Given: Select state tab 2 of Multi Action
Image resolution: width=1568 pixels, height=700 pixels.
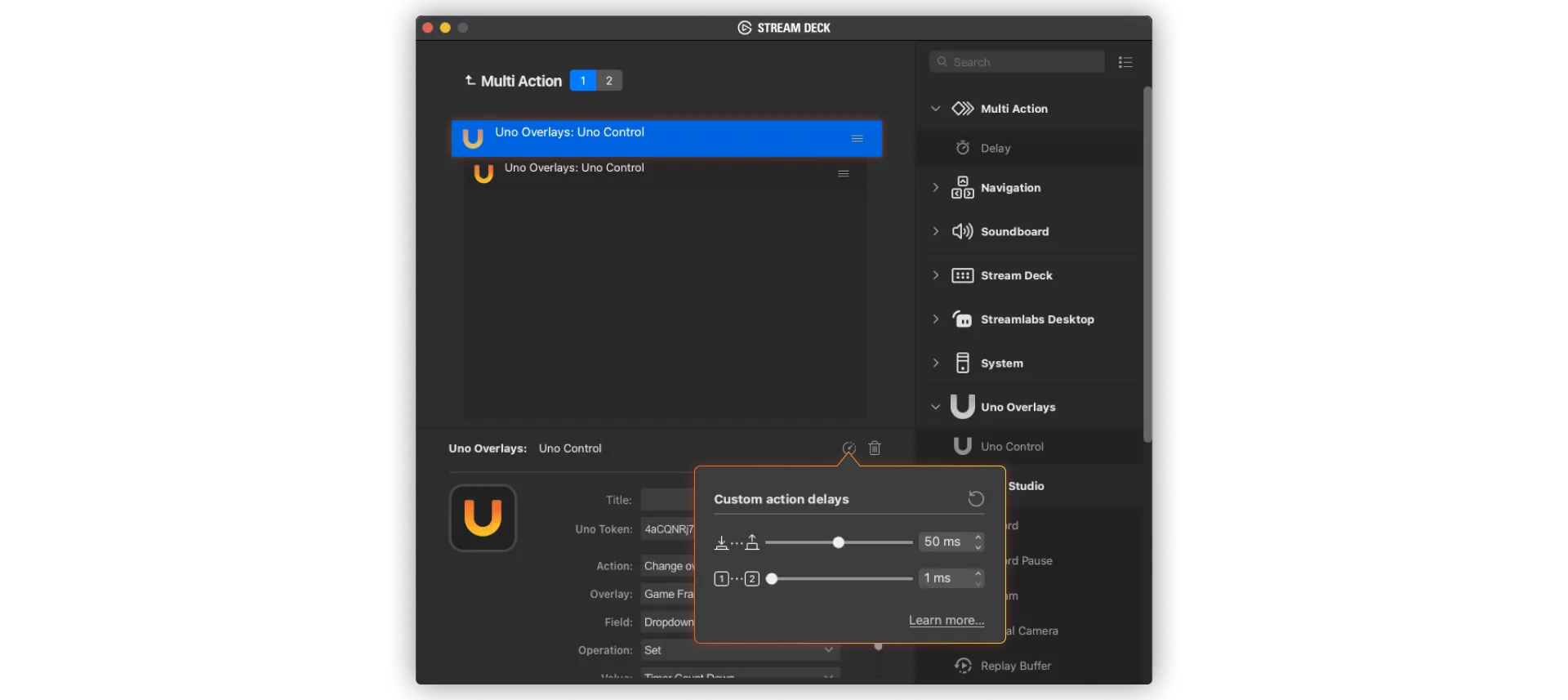Looking at the screenshot, I should [x=609, y=81].
